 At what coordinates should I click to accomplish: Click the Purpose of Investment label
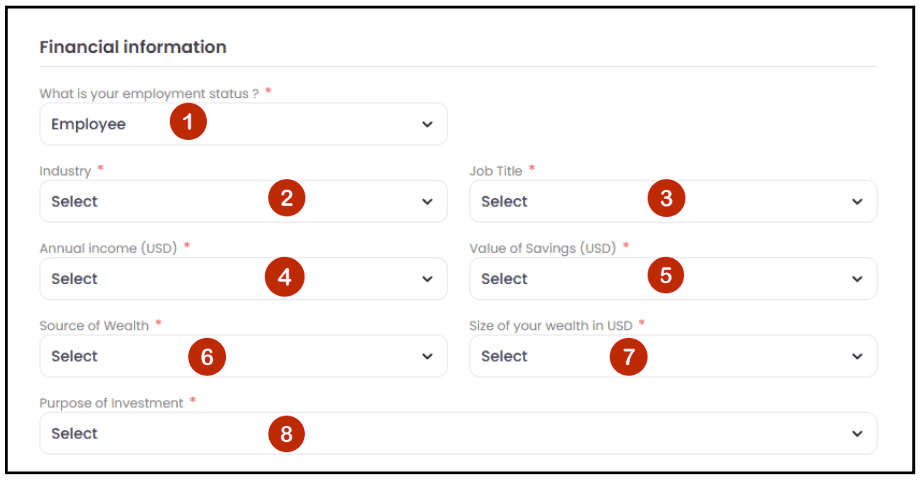point(112,403)
